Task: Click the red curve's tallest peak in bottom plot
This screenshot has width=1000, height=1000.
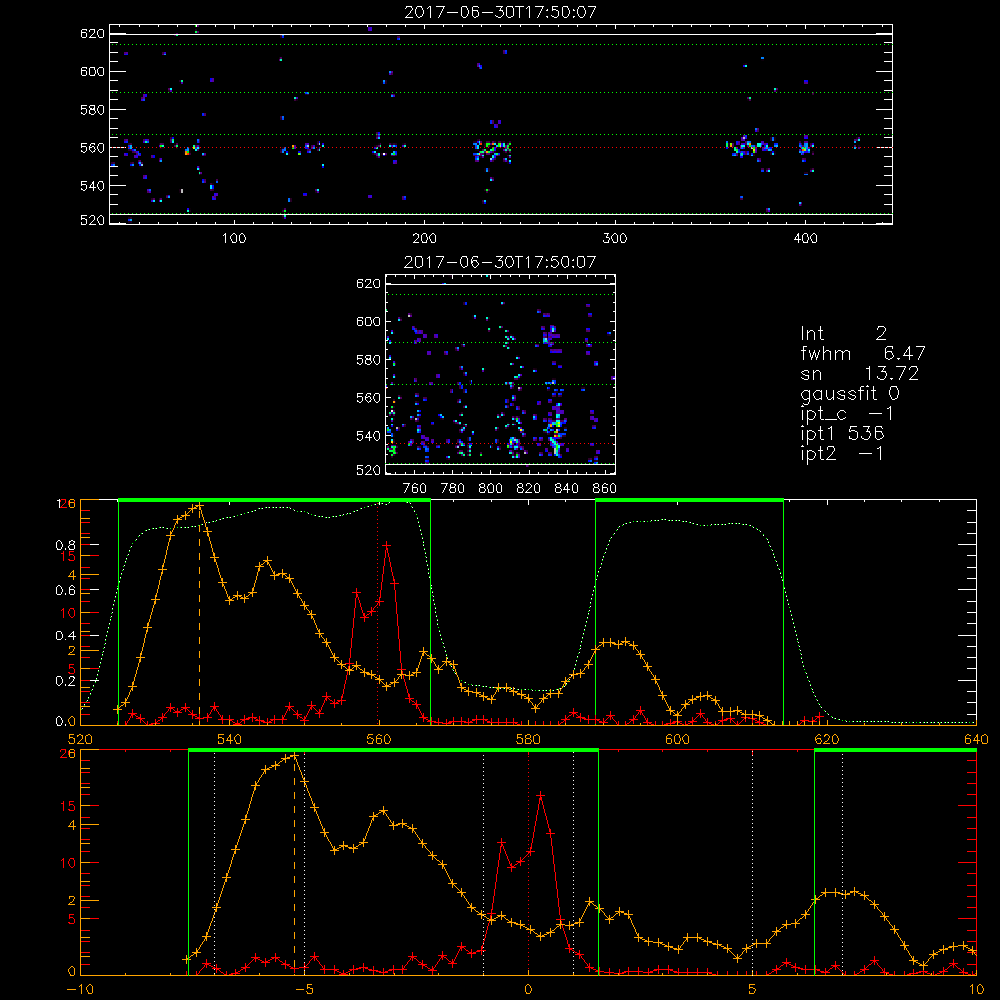Action: pyautogui.click(x=541, y=795)
